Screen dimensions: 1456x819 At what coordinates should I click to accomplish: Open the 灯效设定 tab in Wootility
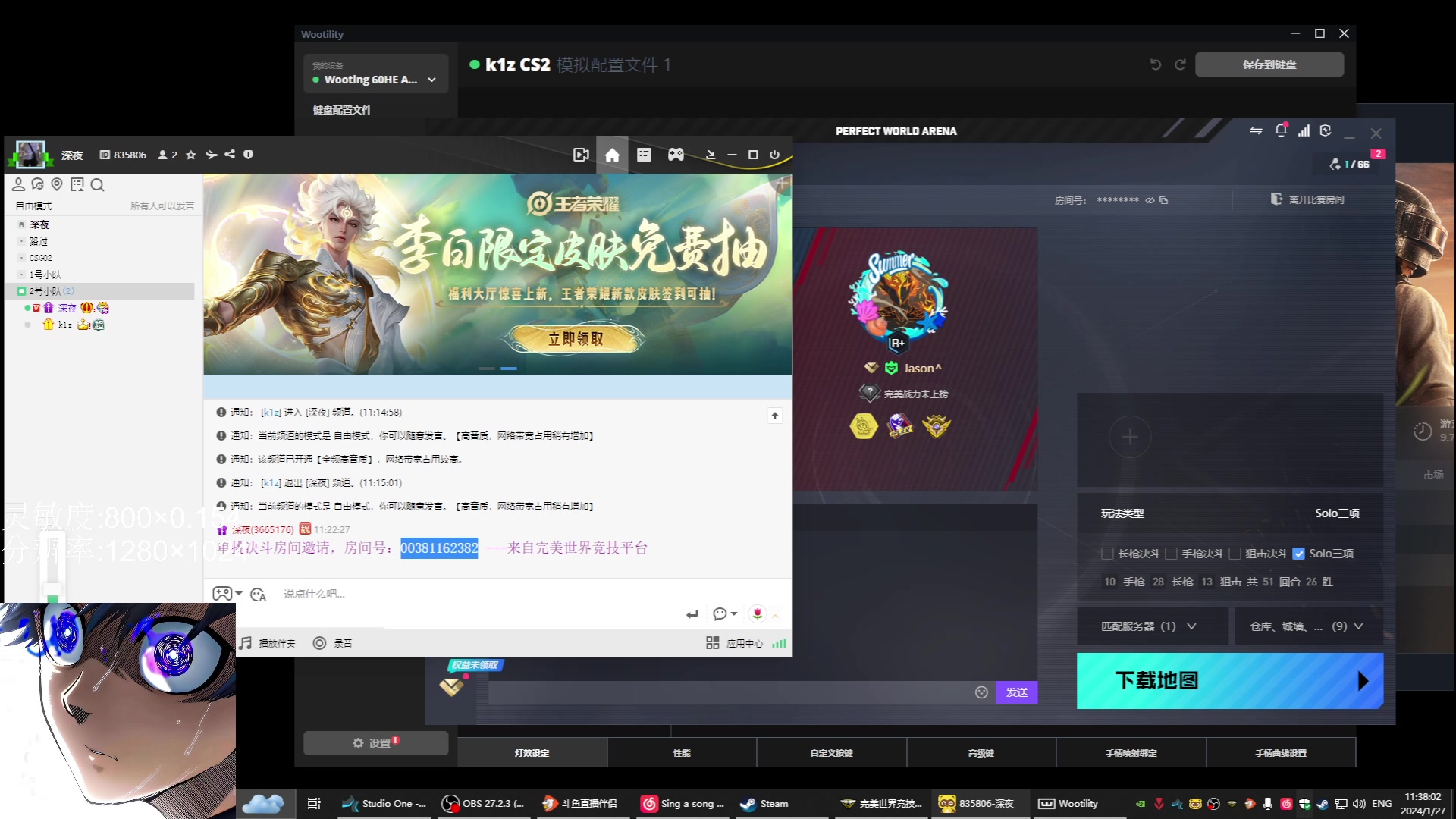point(532,753)
